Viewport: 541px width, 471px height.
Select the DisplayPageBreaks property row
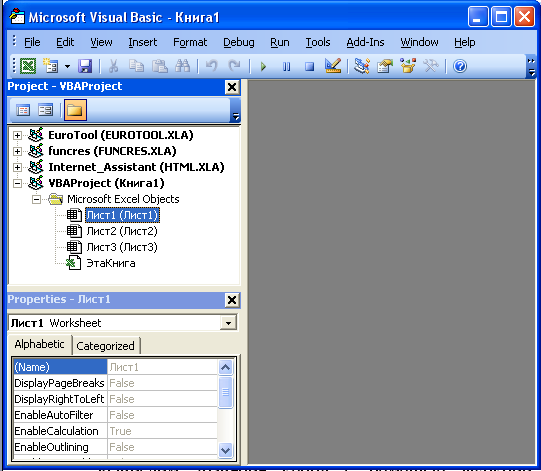(x=115, y=383)
